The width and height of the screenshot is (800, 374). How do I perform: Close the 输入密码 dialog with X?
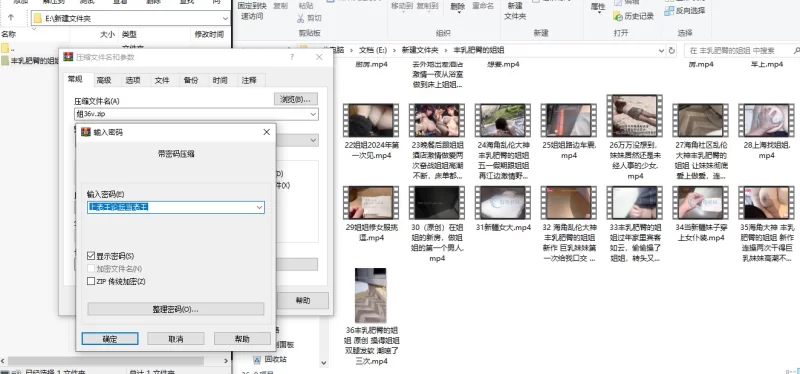[266, 132]
